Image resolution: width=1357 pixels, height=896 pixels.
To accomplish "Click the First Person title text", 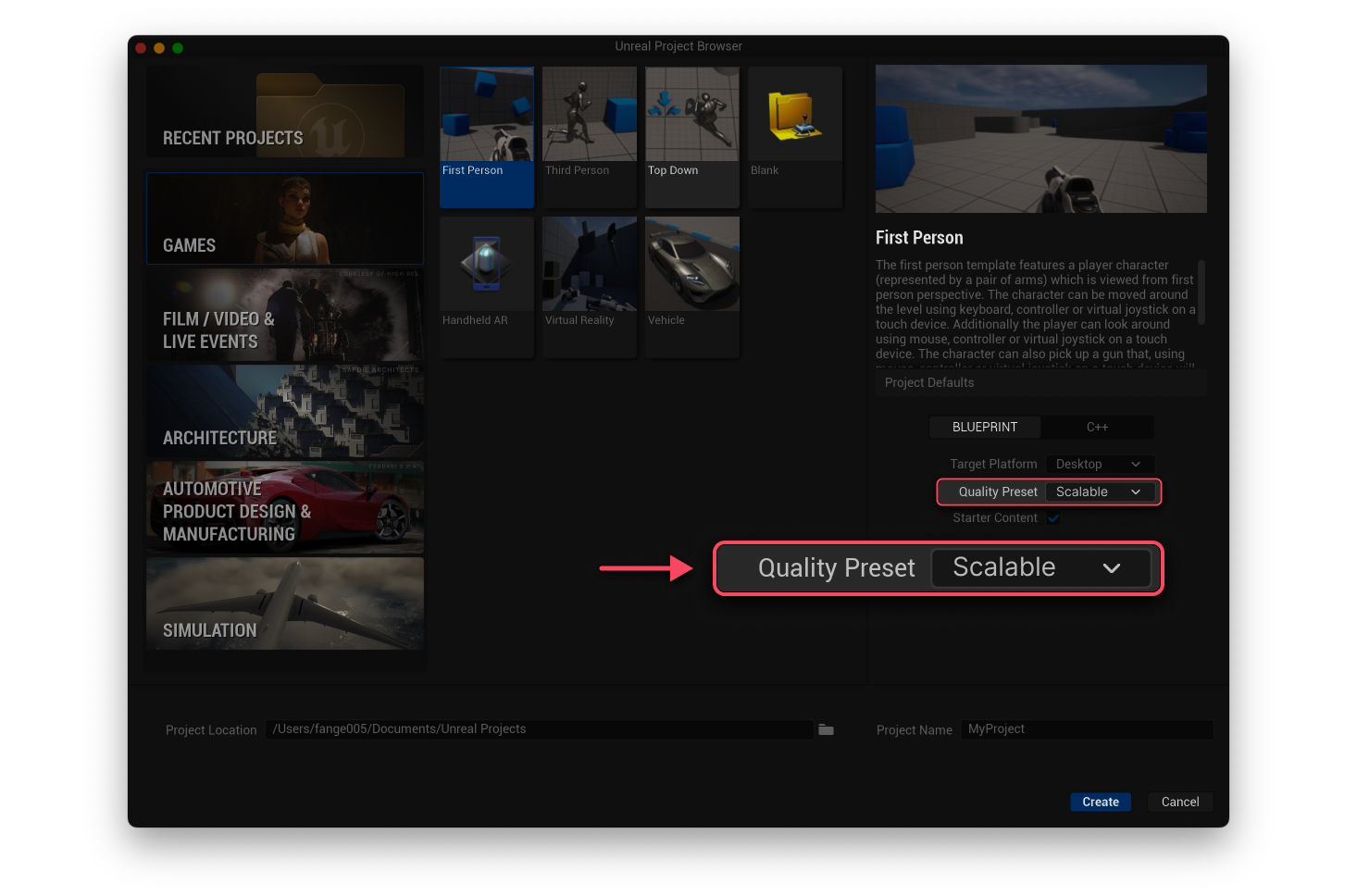I will point(919,238).
